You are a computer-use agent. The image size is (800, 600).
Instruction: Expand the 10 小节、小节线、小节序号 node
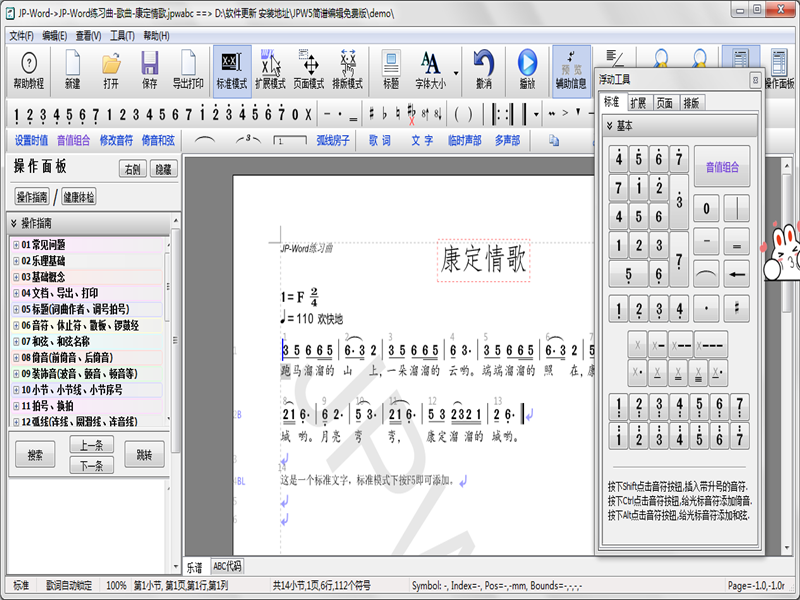pos(16,390)
